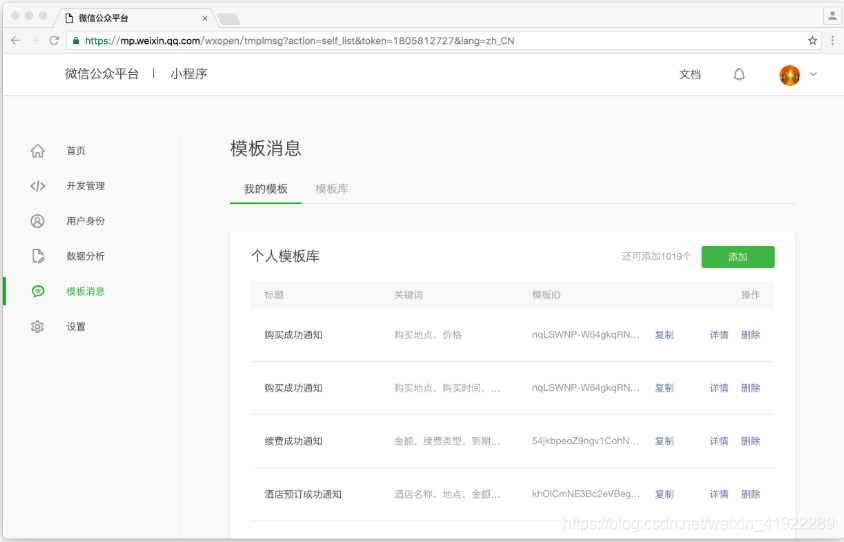Open the 开发管理 code brackets icon

pos(37,186)
